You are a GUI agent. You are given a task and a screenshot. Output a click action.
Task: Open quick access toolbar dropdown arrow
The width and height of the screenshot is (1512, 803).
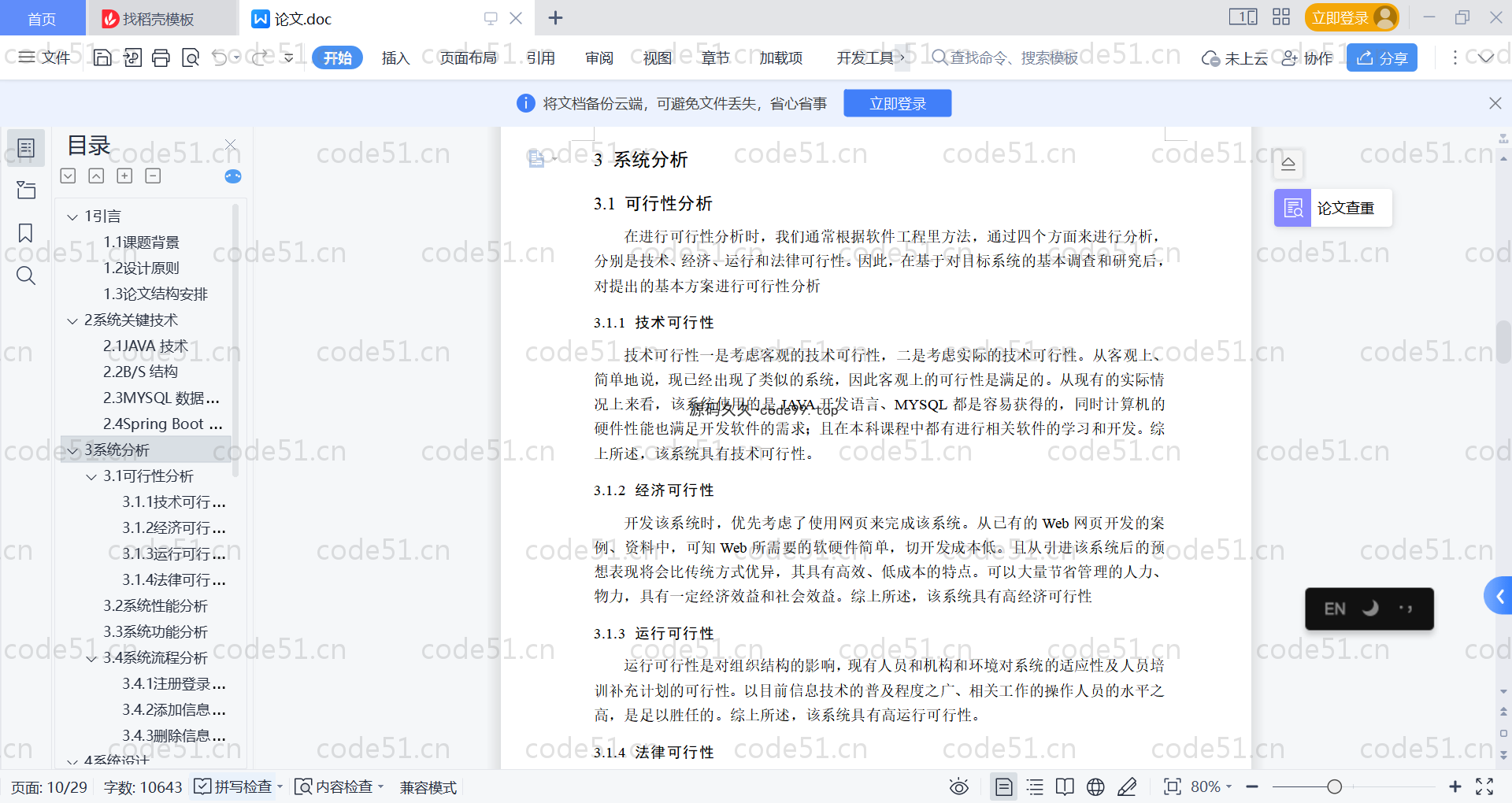click(x=289, y=57)
